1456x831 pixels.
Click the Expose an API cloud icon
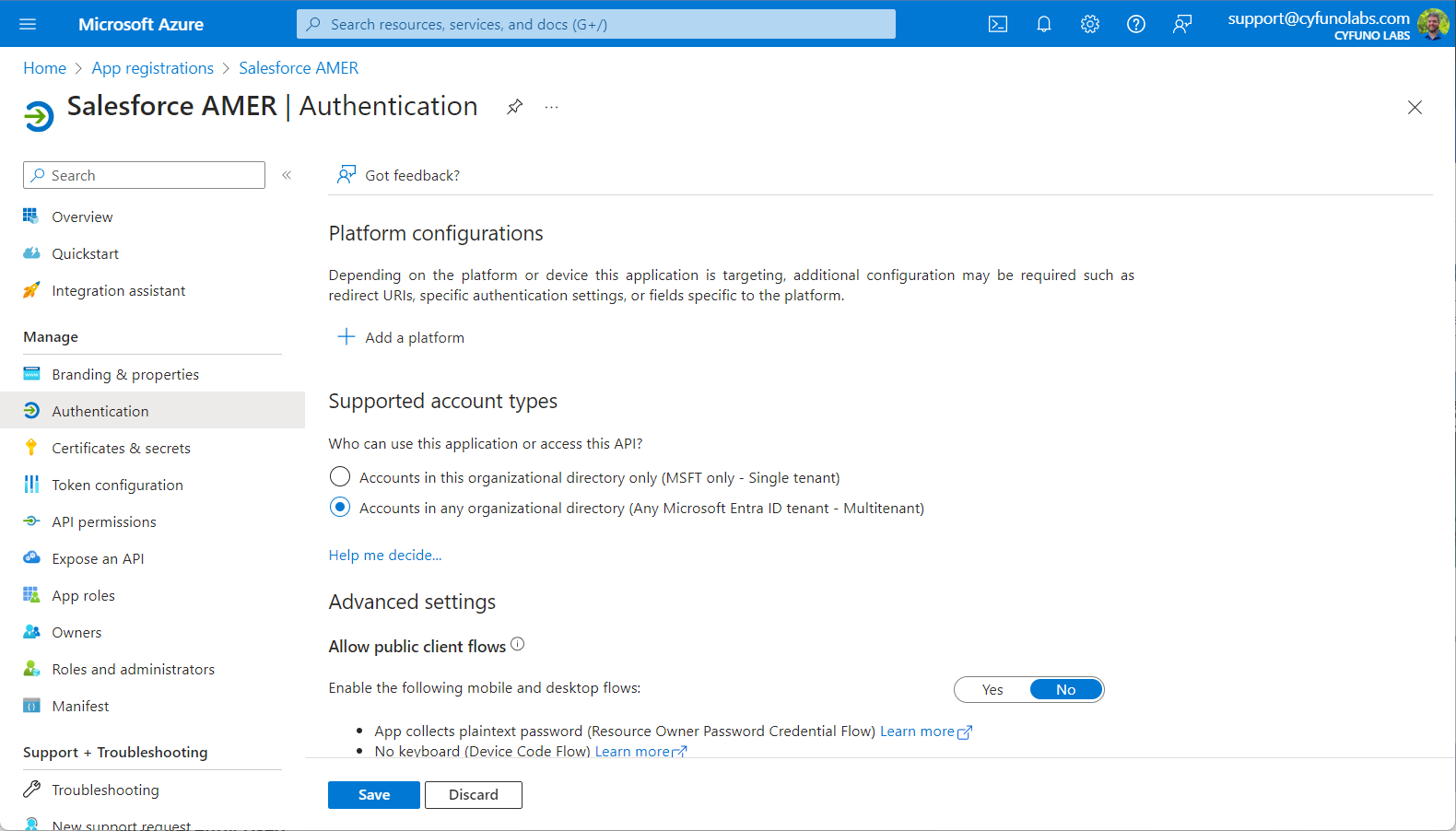(x=31, y=558)
